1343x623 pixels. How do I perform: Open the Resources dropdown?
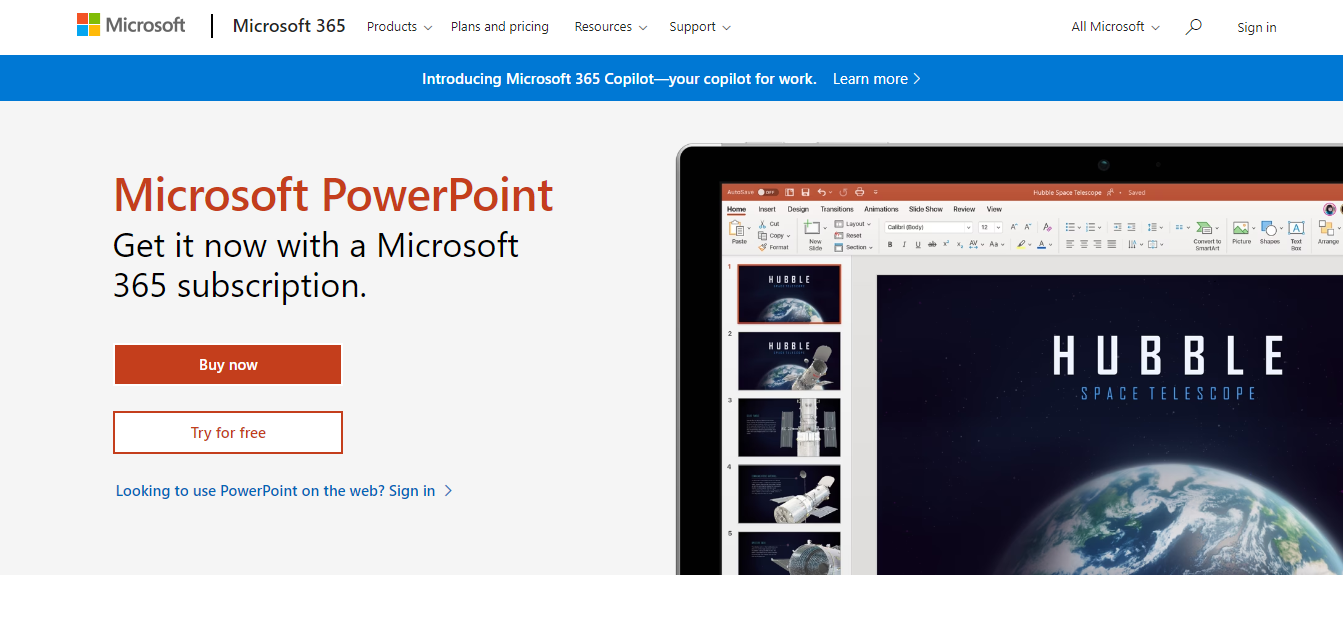click(x=610, y=27)
